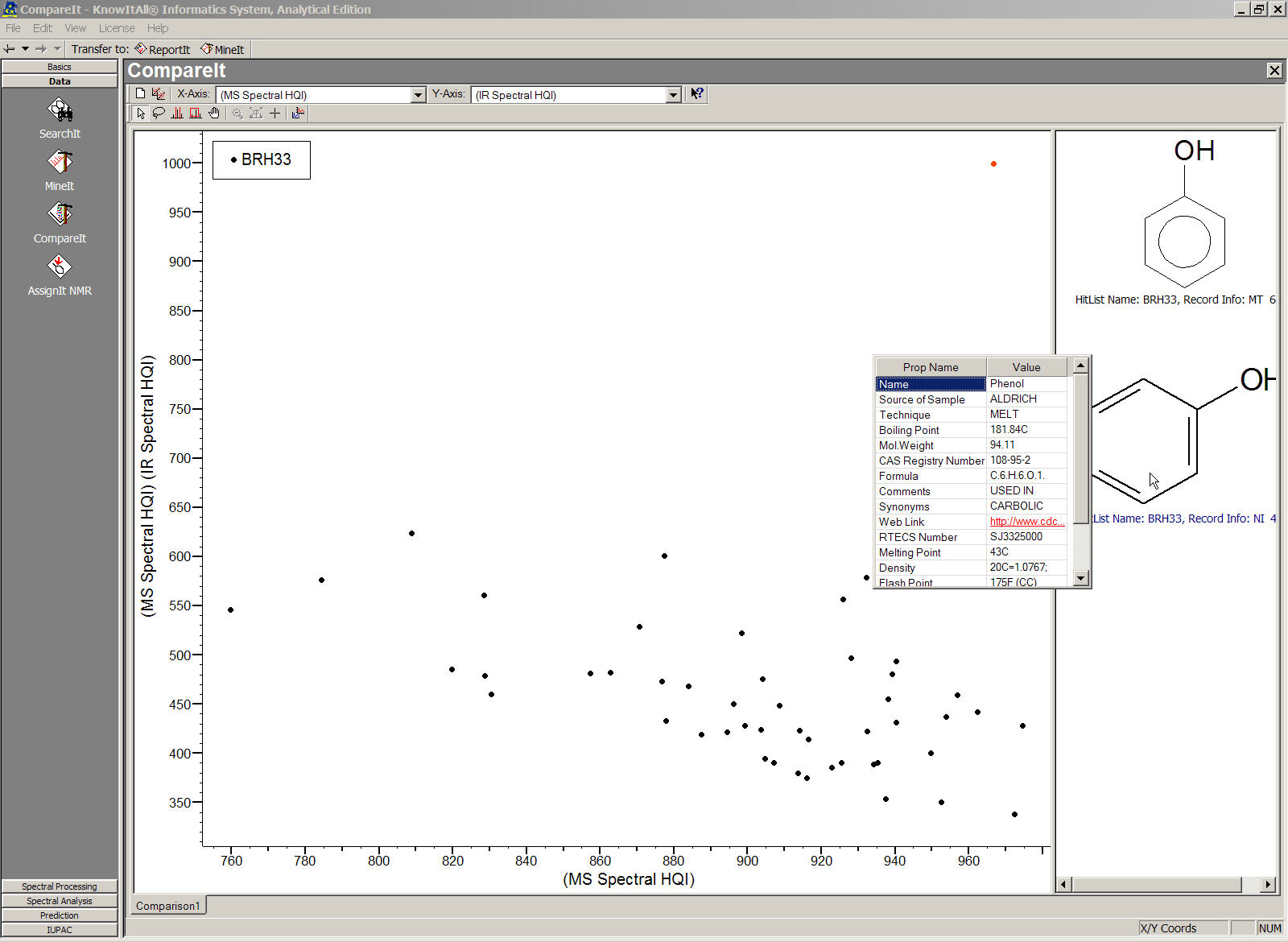Click the zoom-to-fit tool
This screenshot has width=1288, height=942.
(256, 114)
